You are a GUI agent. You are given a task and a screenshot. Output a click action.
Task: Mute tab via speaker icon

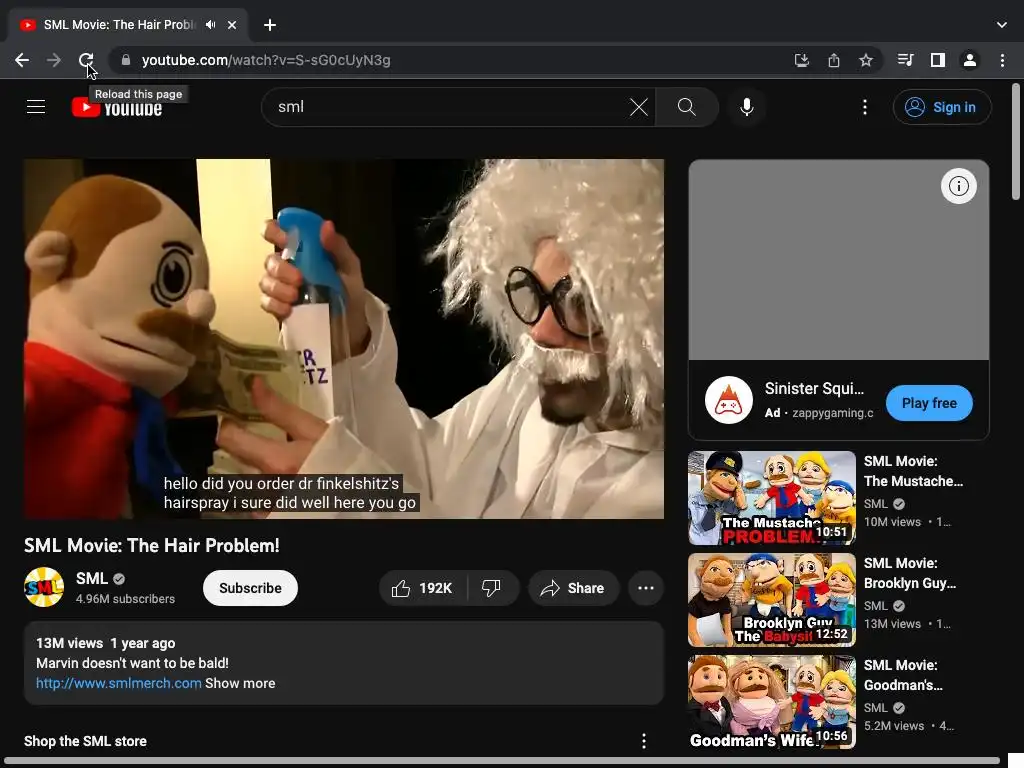[x=210, y=25]
